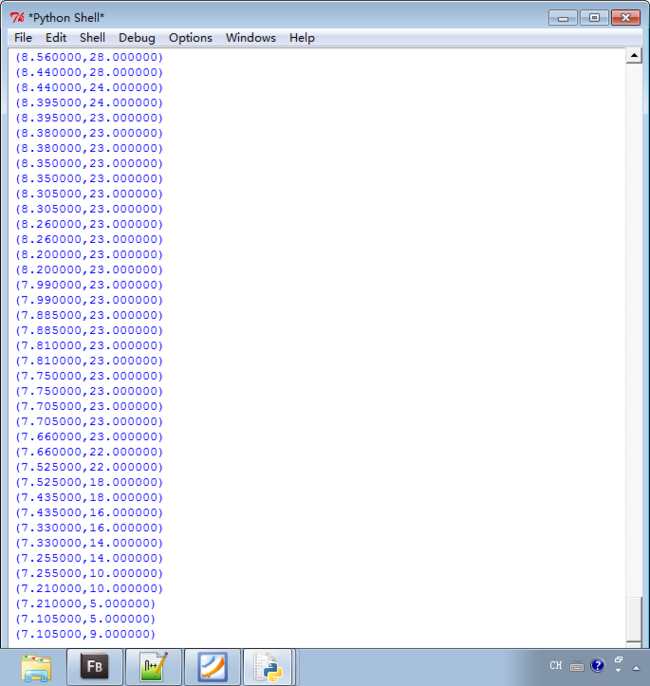Open the Windows menu

[x=251, y=38]
